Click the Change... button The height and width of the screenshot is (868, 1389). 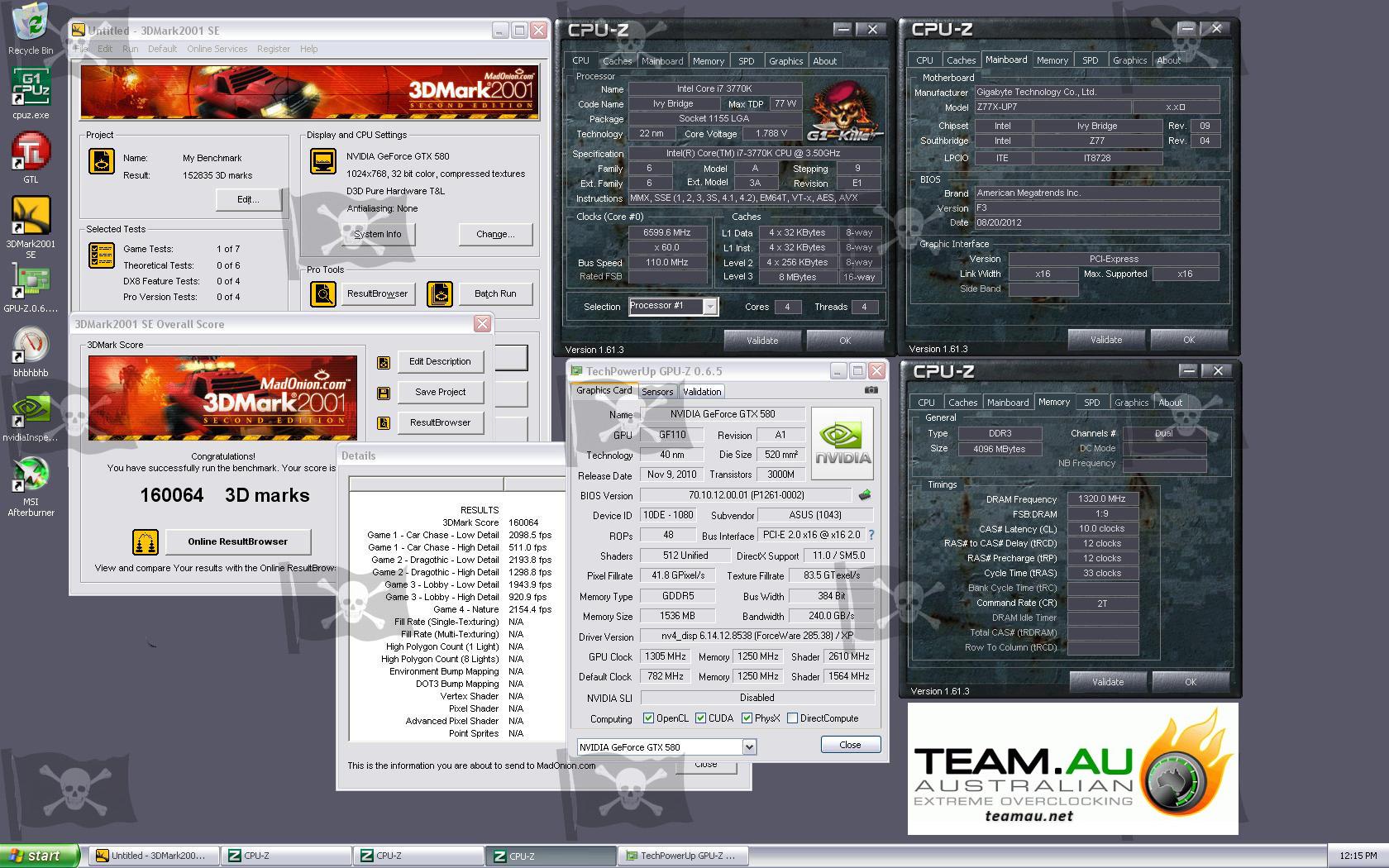[495, 235]
